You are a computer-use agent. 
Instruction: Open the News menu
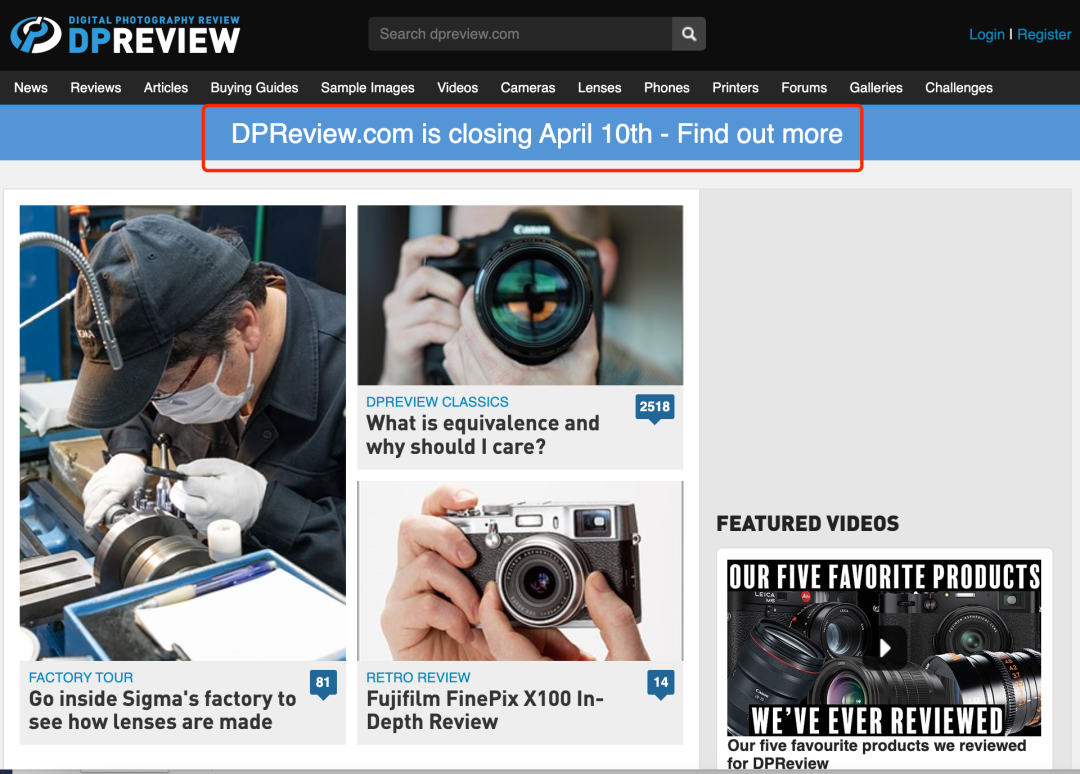[31, 87]
